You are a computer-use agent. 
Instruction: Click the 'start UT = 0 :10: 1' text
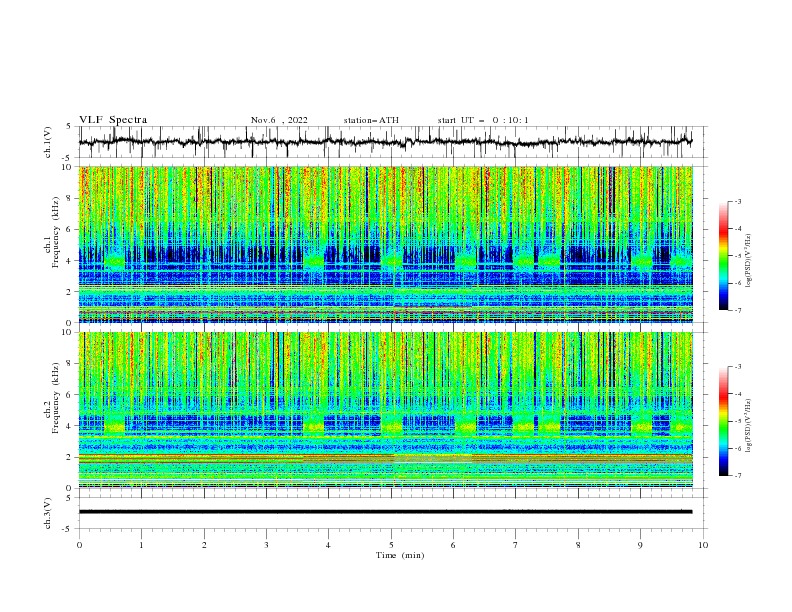[483, 120]
